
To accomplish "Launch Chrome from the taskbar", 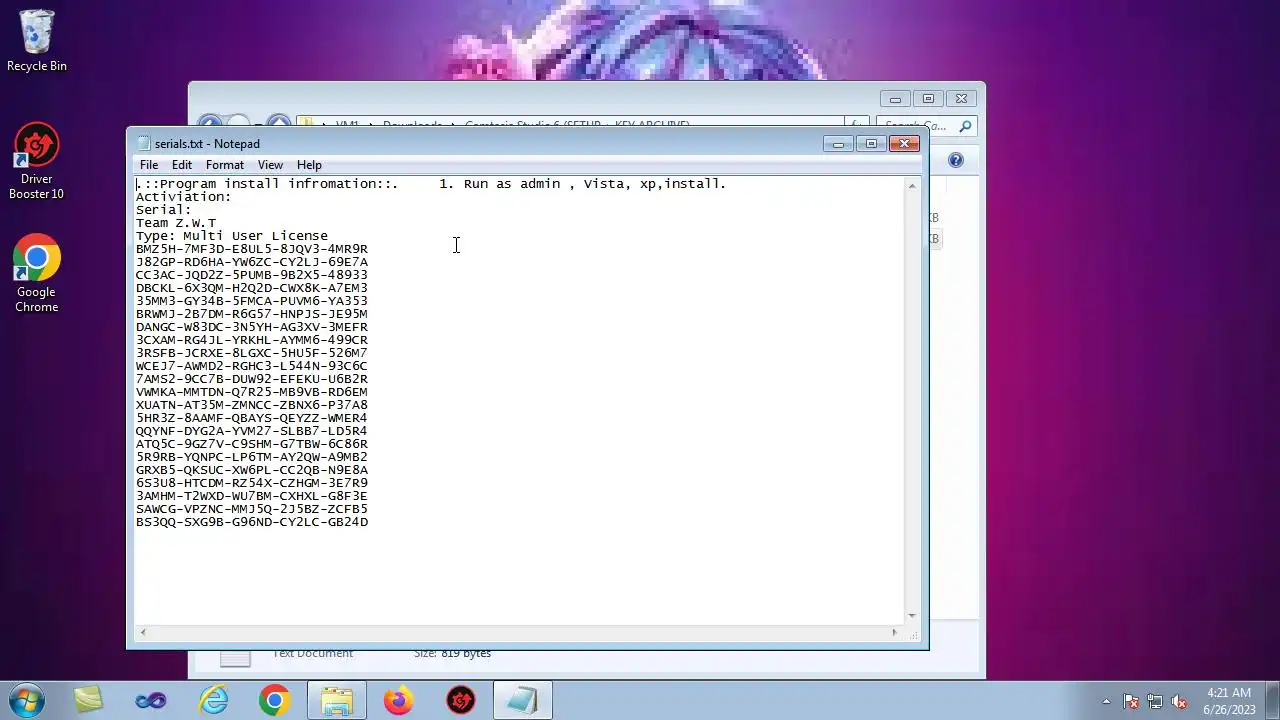I will click(275, 701).
